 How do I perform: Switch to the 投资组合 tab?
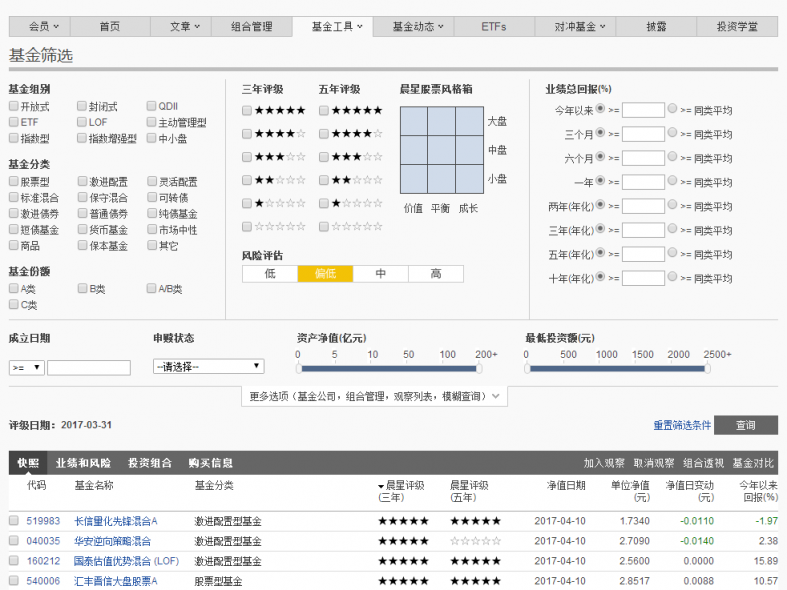pyautogui.click(x=150, y=463)
